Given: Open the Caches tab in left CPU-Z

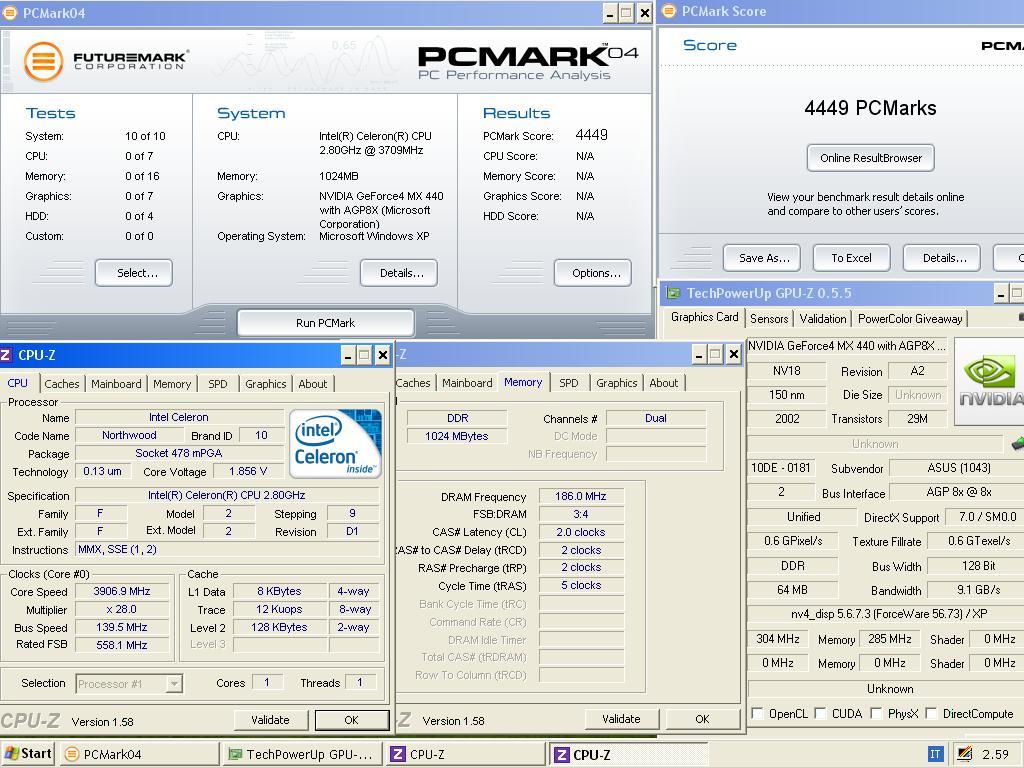Looking at the screenshot, I should (61, 384).
